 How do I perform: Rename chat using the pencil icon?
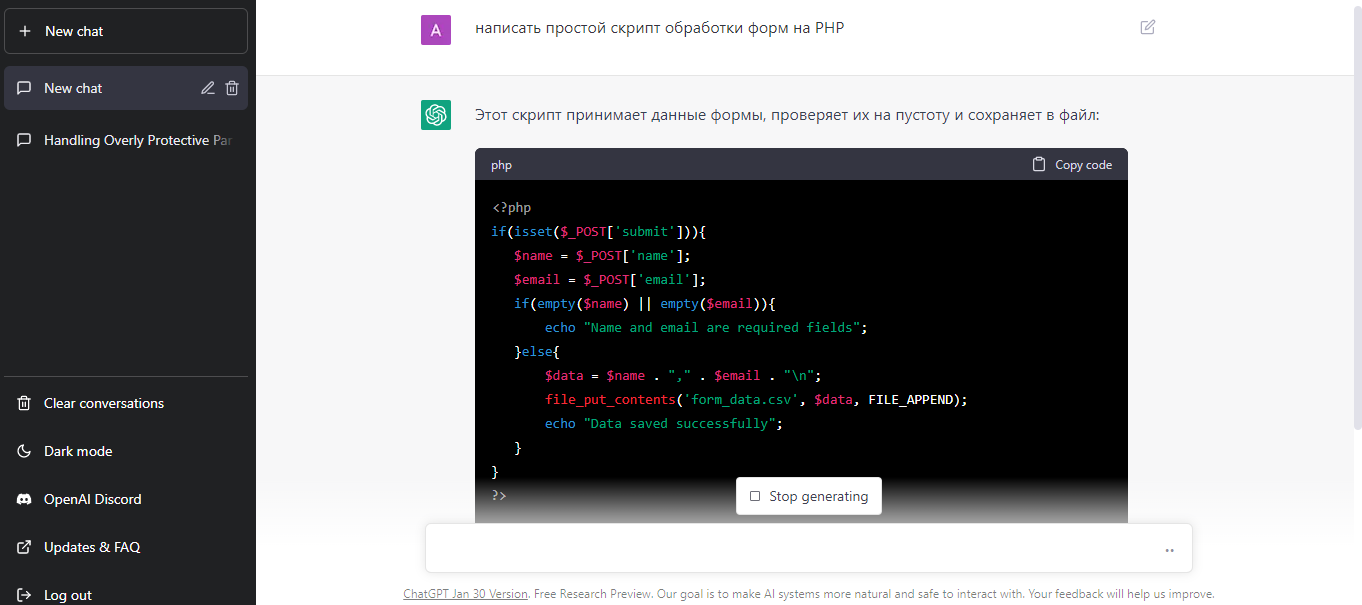pyautogui.click(x=208, y=88)
